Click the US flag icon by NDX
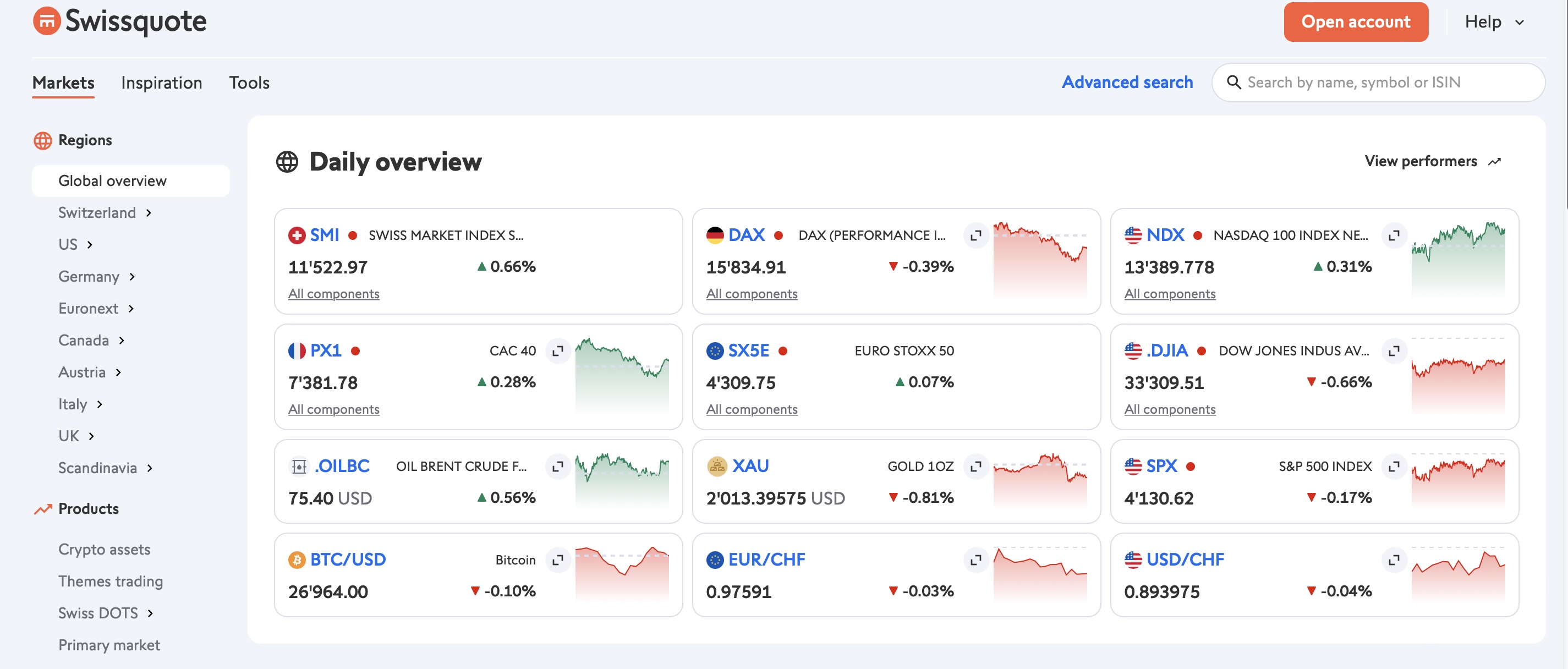Viewport: 1568px width, 669px height. [1133, 235]
